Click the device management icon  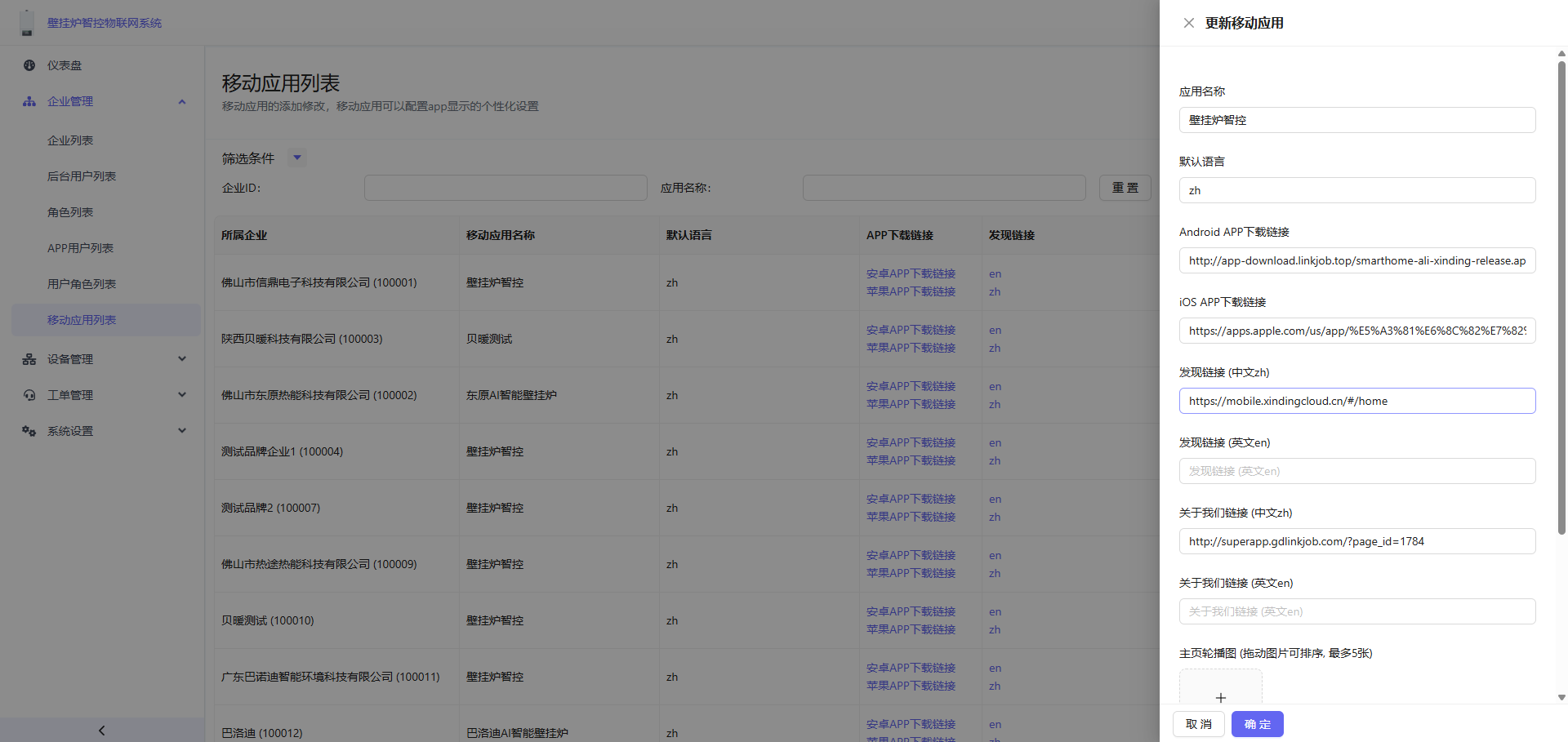pos(29,359)
